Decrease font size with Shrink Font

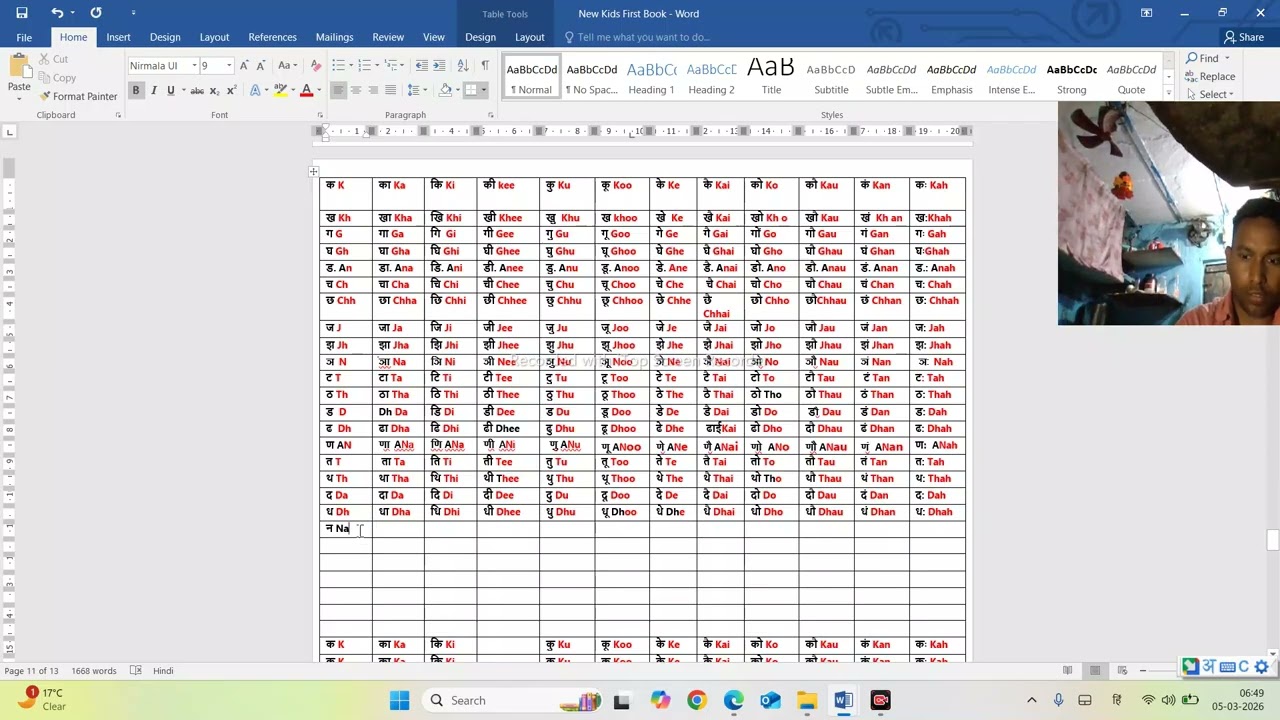click(260, 66)
